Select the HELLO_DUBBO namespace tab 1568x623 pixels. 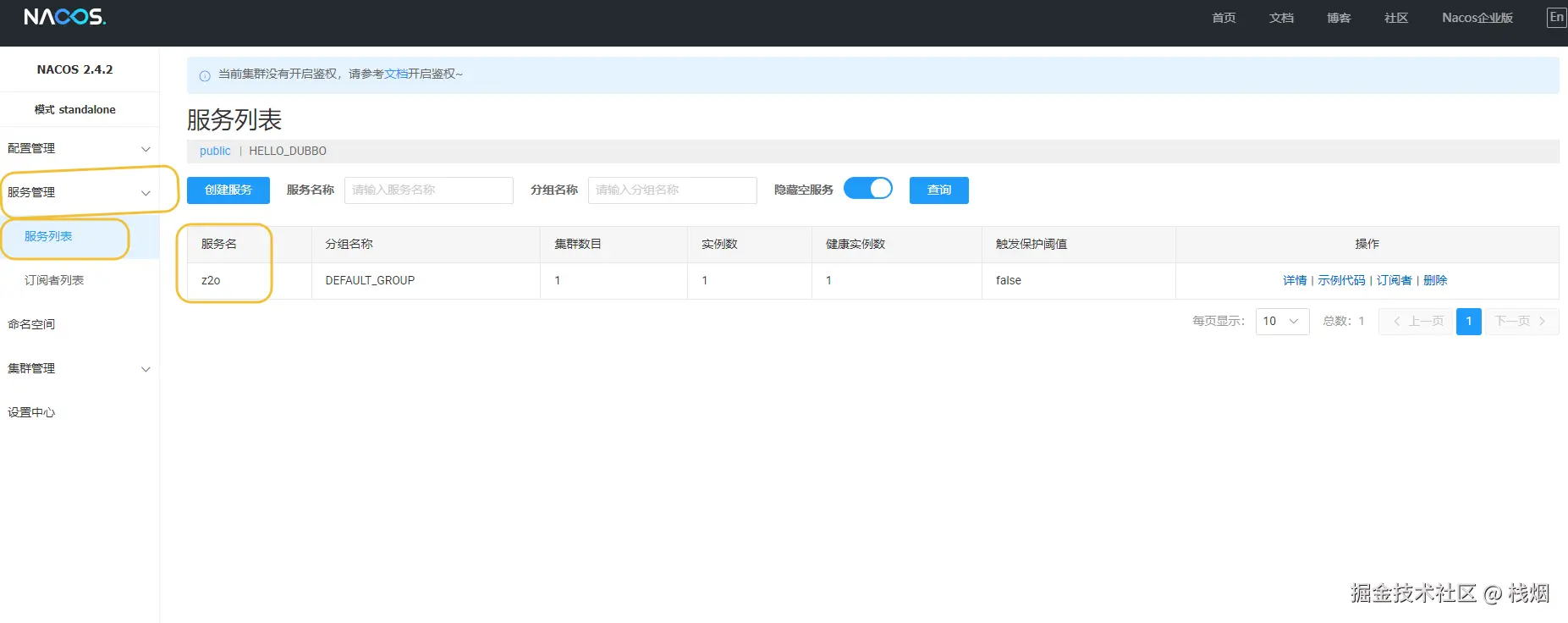[288, 151]
